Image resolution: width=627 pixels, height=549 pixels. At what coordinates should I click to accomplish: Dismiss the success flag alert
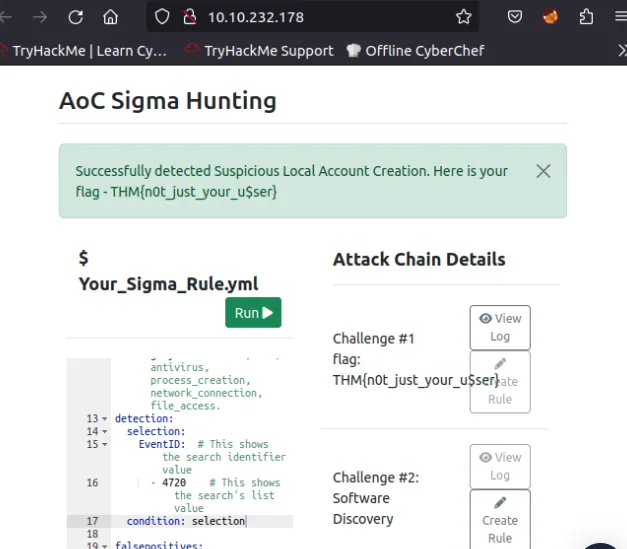point(543,171)
